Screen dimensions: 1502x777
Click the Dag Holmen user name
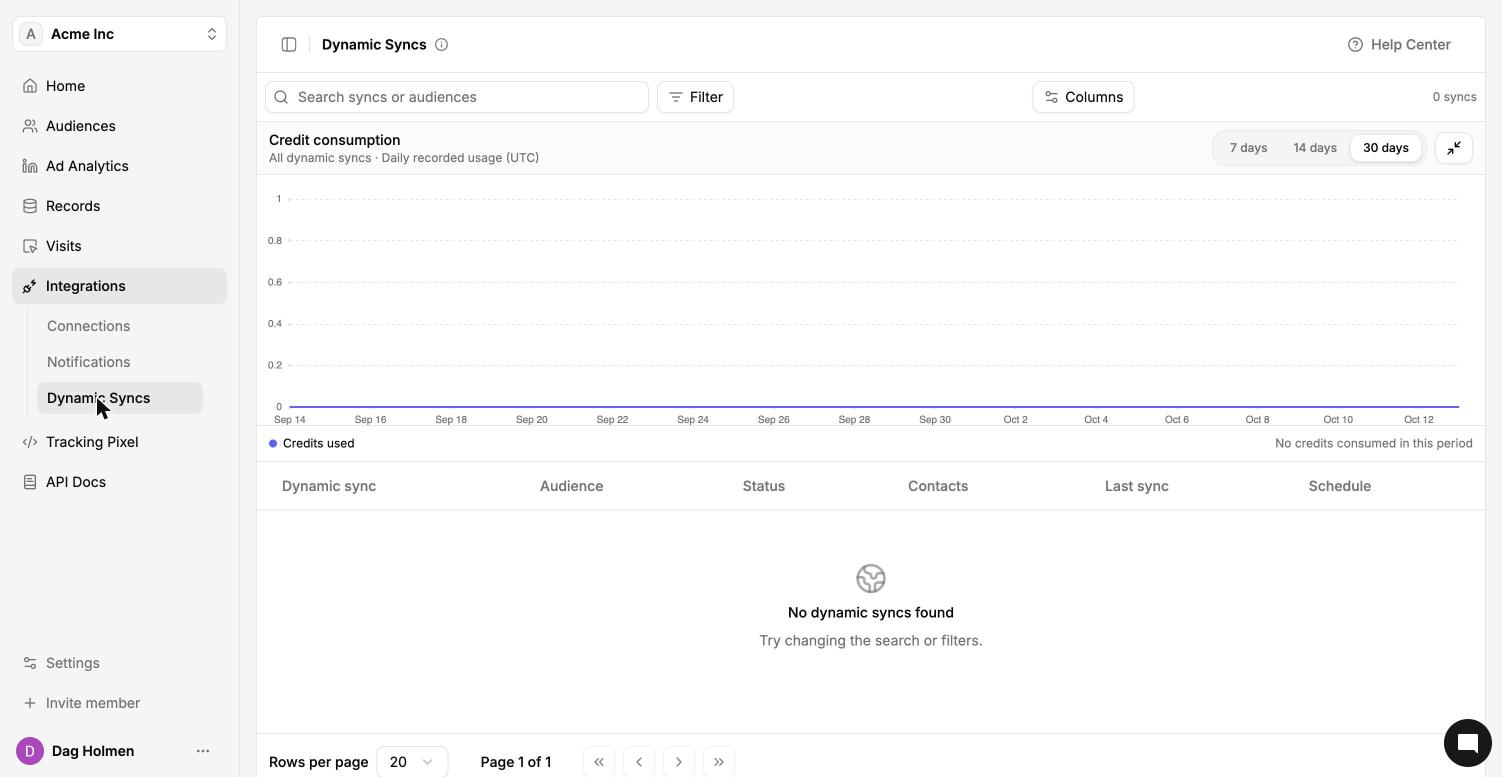[93, 751]
